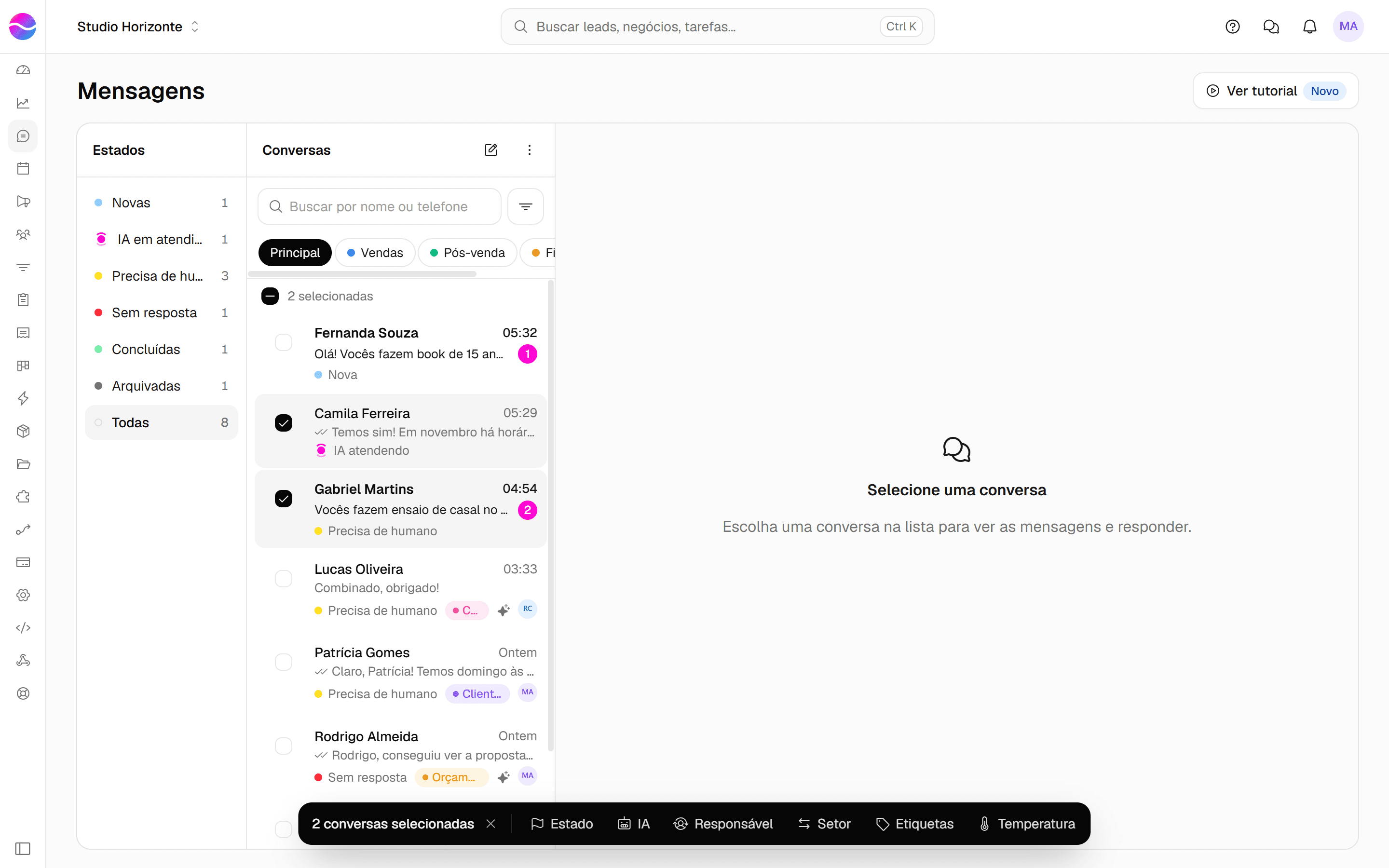Open the Etiquetas bulk action dropdown

915,824
